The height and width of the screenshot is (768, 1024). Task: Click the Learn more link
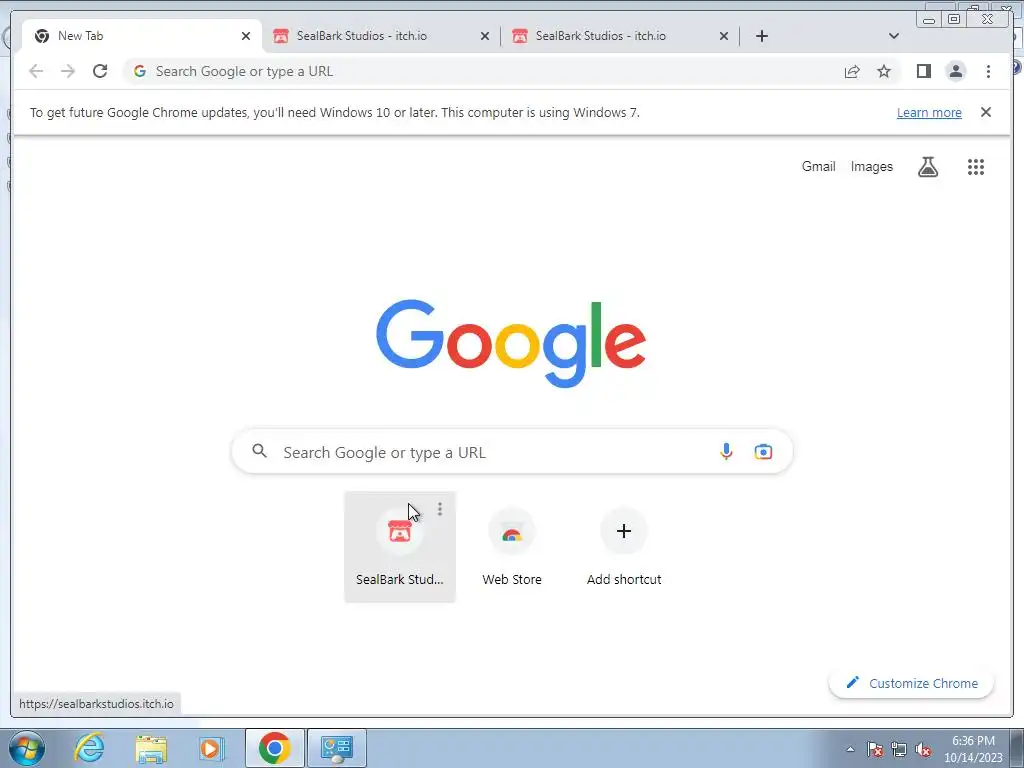pyautogui.click(x=929, y=112)
